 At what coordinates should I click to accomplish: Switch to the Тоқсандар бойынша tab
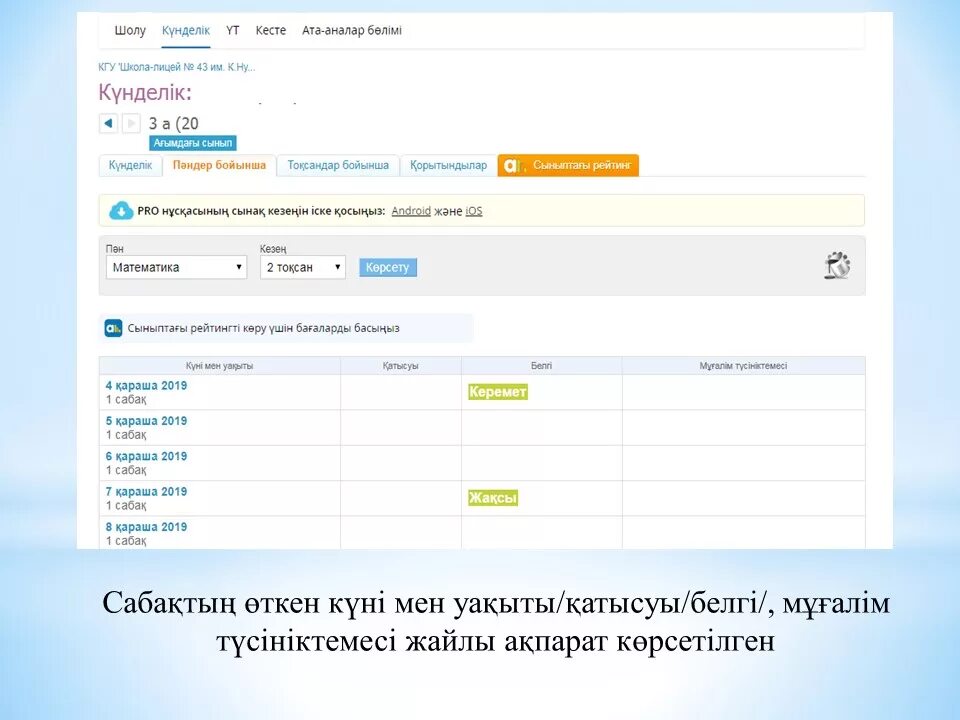[338, 165]
